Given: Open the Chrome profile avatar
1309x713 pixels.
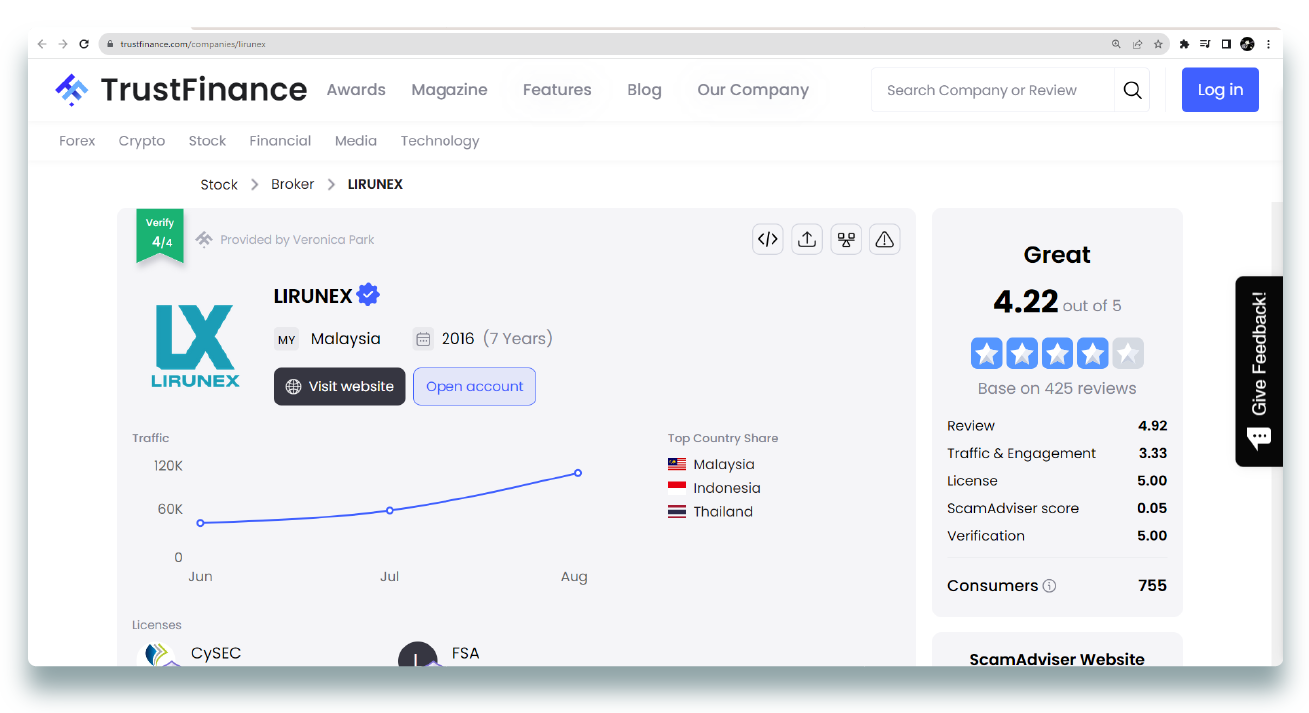Looking at the screenshot, I should [1247, 44].
